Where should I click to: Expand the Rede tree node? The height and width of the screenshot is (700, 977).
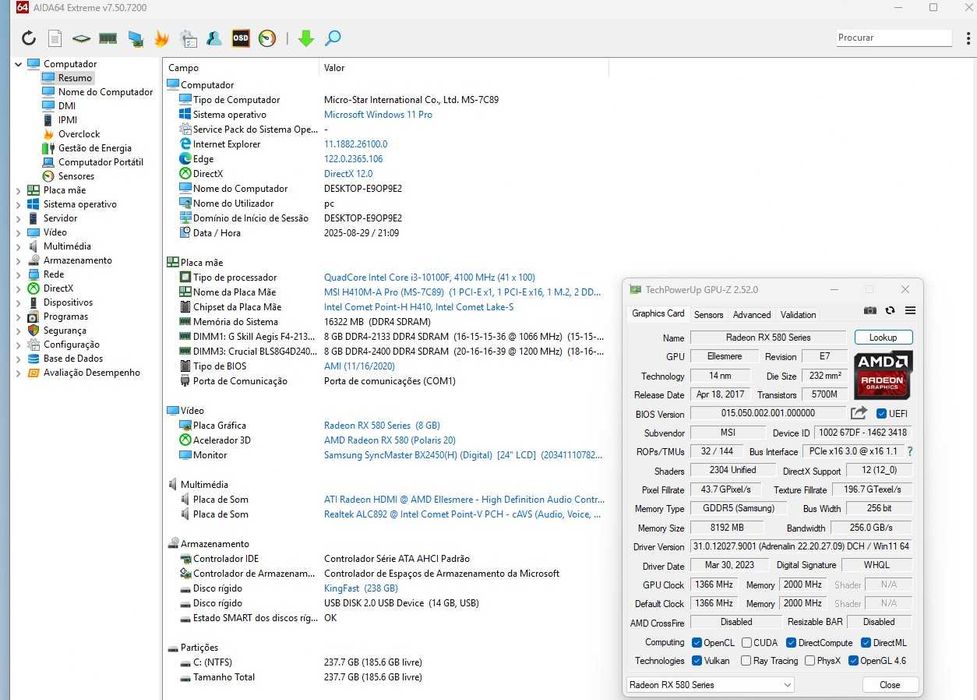18,275
